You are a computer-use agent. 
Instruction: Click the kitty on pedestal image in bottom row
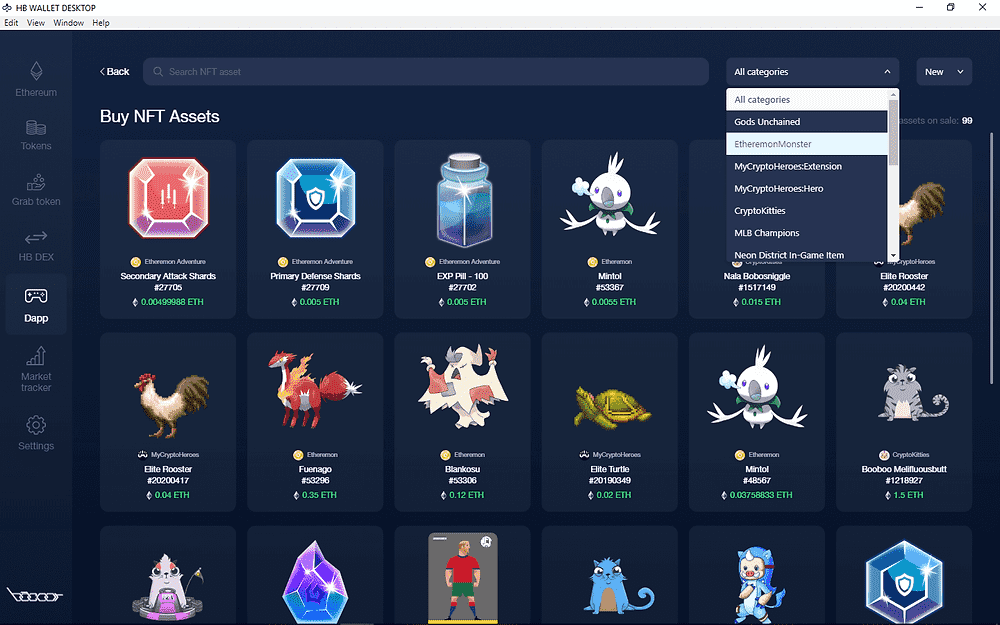point(167,587)
